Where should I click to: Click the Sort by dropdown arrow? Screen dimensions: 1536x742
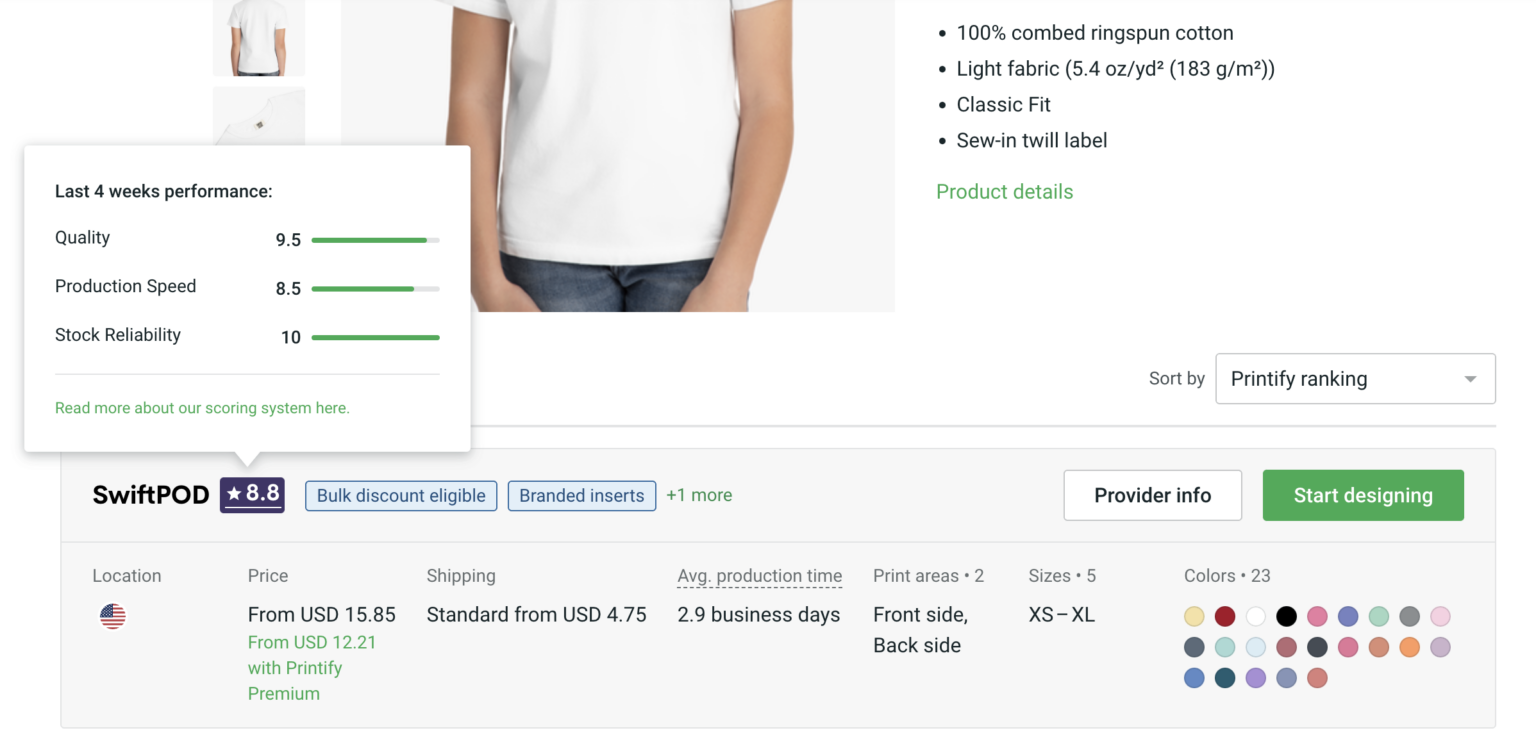pyautogui.click(x=1470, y=379)
